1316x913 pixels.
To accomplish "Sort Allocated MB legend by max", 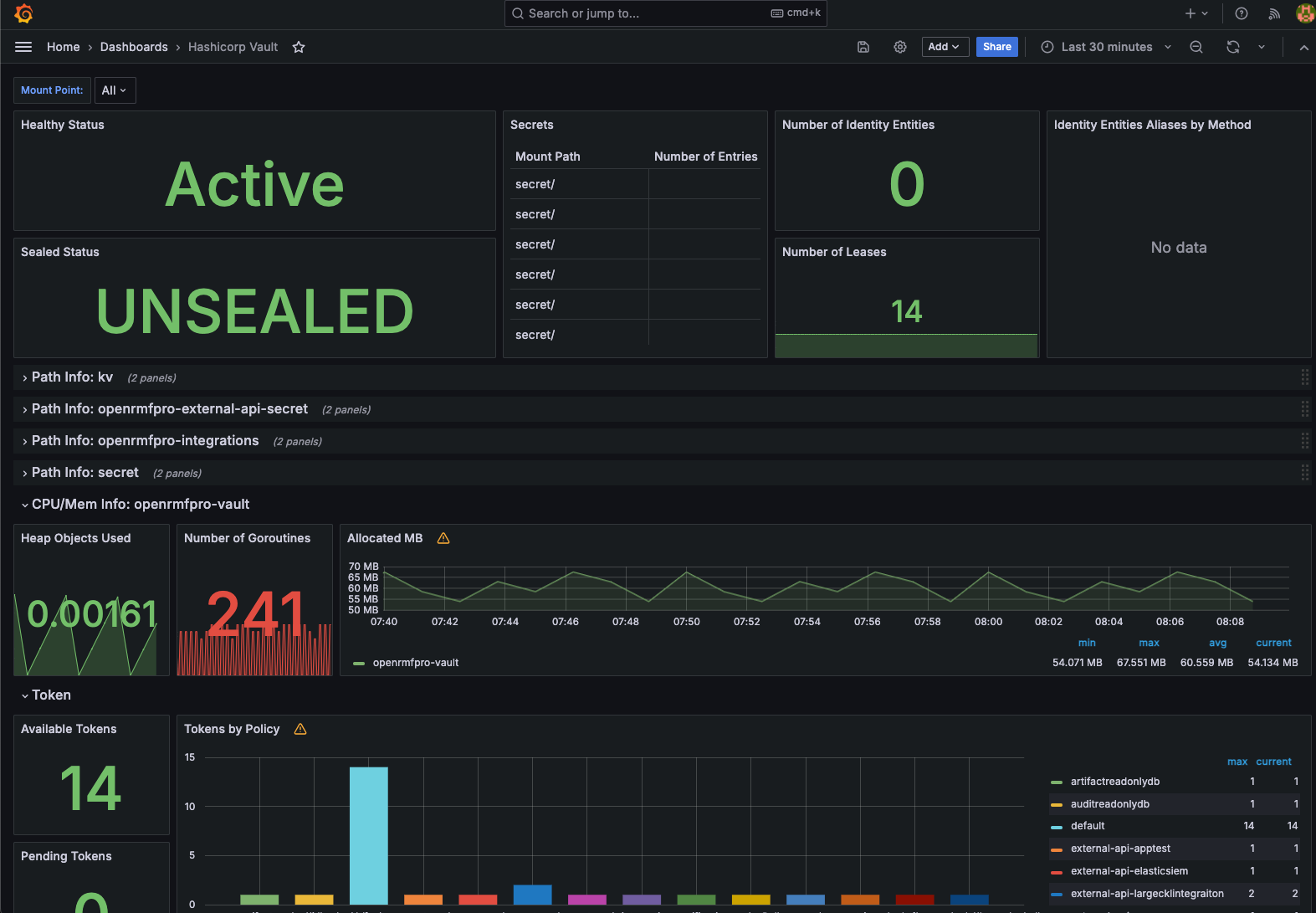I will click(x=1150, y=643).
